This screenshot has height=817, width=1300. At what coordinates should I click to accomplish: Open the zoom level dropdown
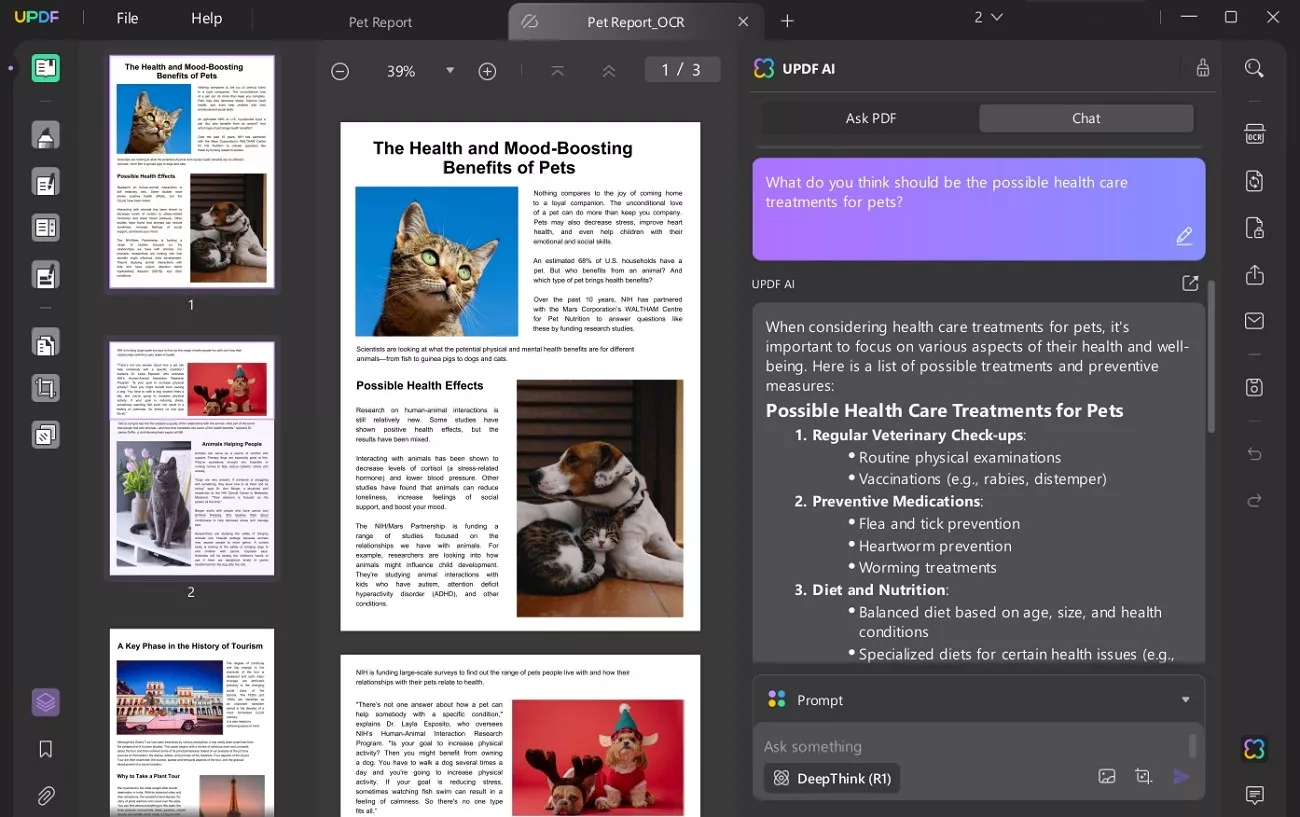point(450,71)
